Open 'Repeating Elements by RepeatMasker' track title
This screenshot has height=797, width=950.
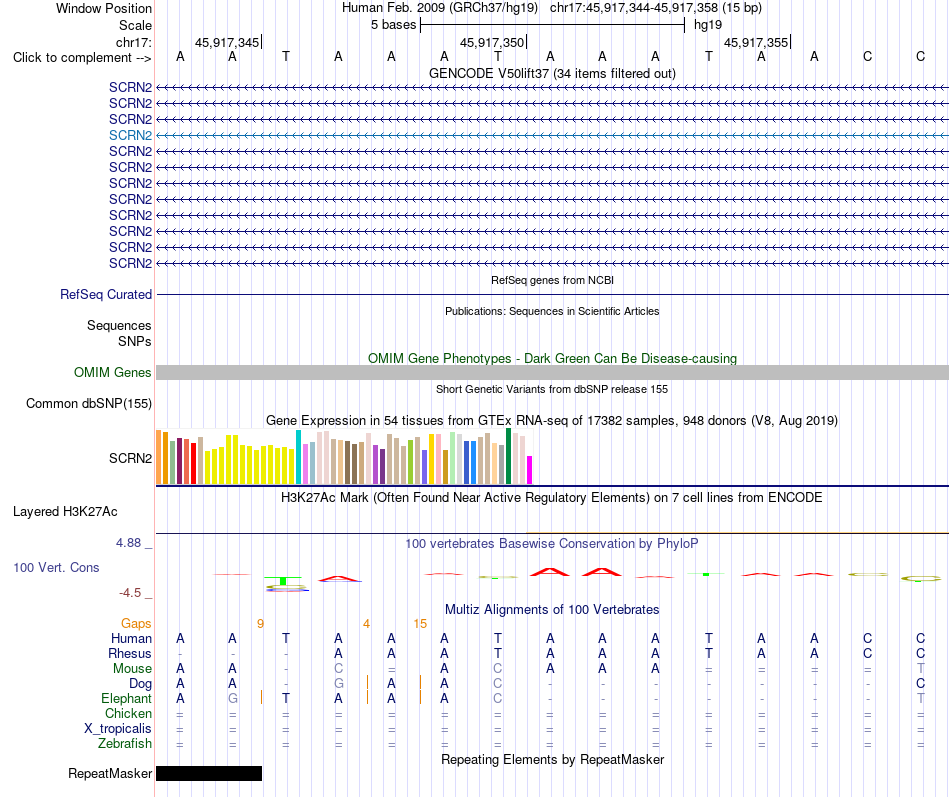(x=552, y=759)
